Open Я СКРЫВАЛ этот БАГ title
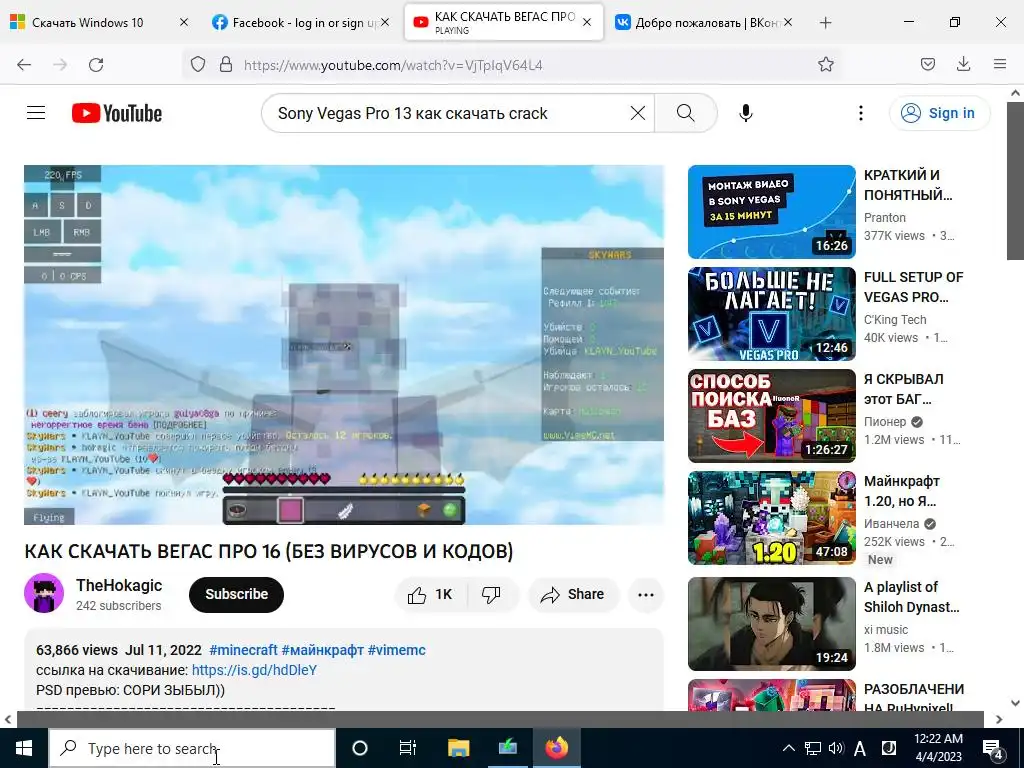Image resolution: width=1024 pixels, height=768 pixels. point(903,389)
